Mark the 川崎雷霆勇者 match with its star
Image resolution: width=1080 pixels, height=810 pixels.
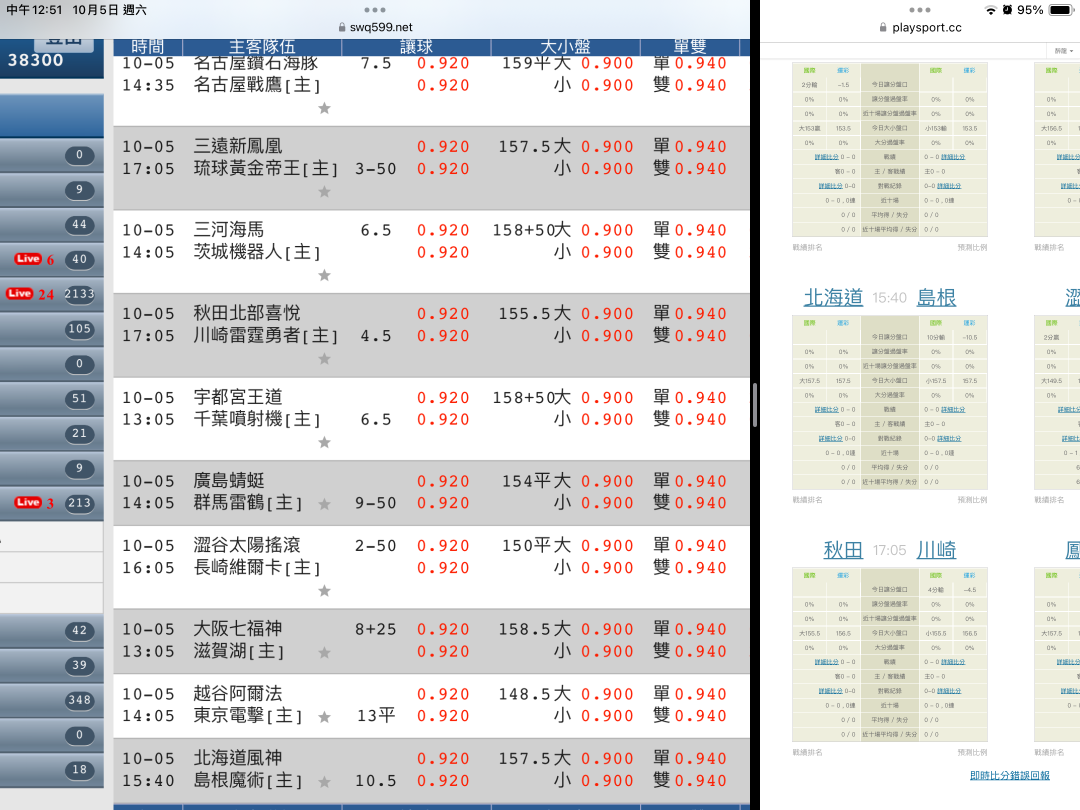click(324, 359)
